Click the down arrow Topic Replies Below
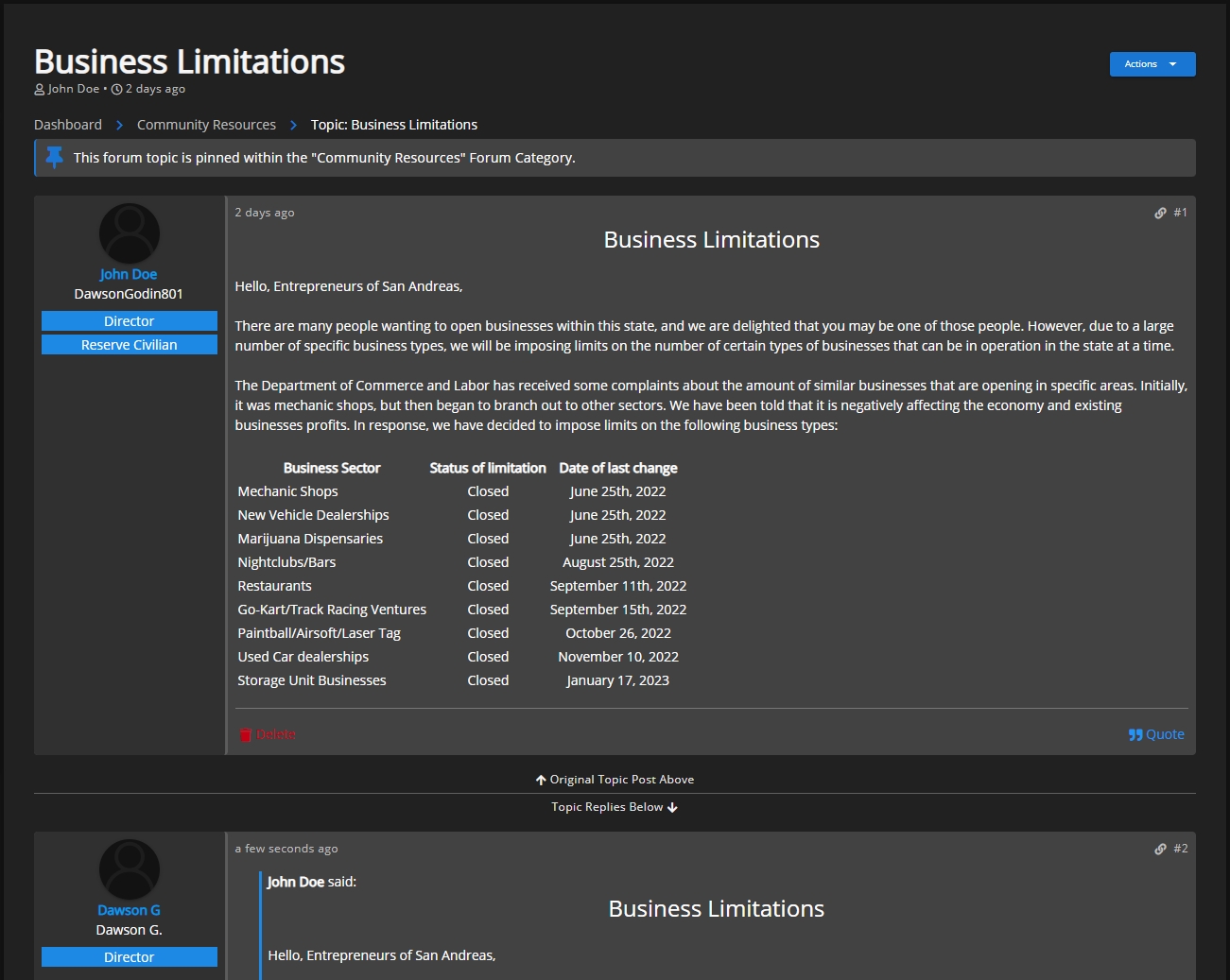This screenshot has width=1230, height=980. pos(672,808)
